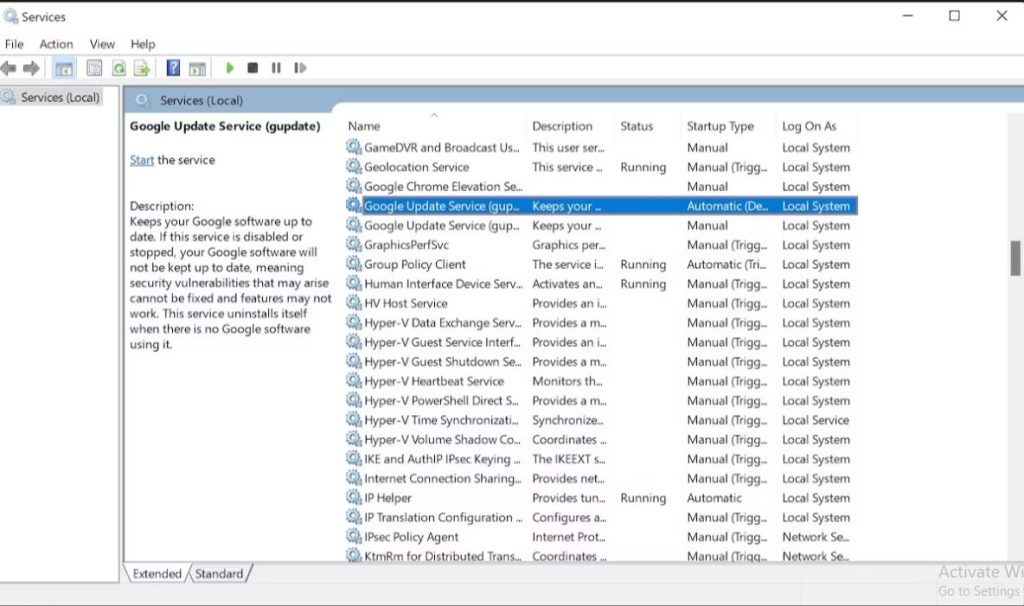
Task: Select IKE and AuthIP IPsec Keying row
Action: (601, 459)
